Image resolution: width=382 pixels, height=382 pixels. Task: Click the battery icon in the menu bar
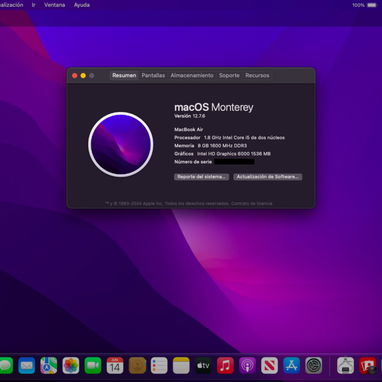(x=372, y=5)
